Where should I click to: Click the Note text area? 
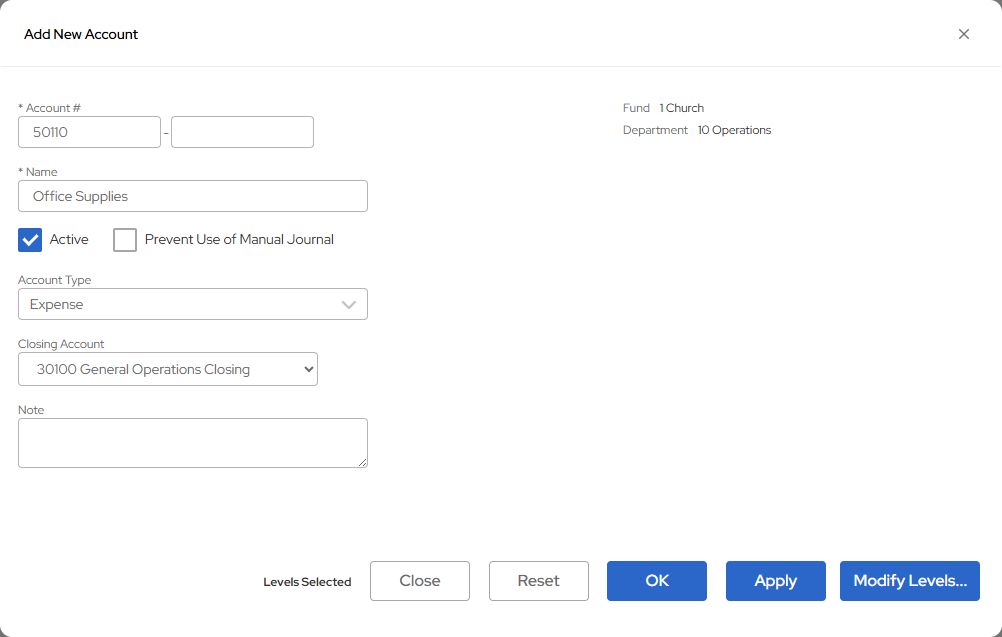coord(192,442)
